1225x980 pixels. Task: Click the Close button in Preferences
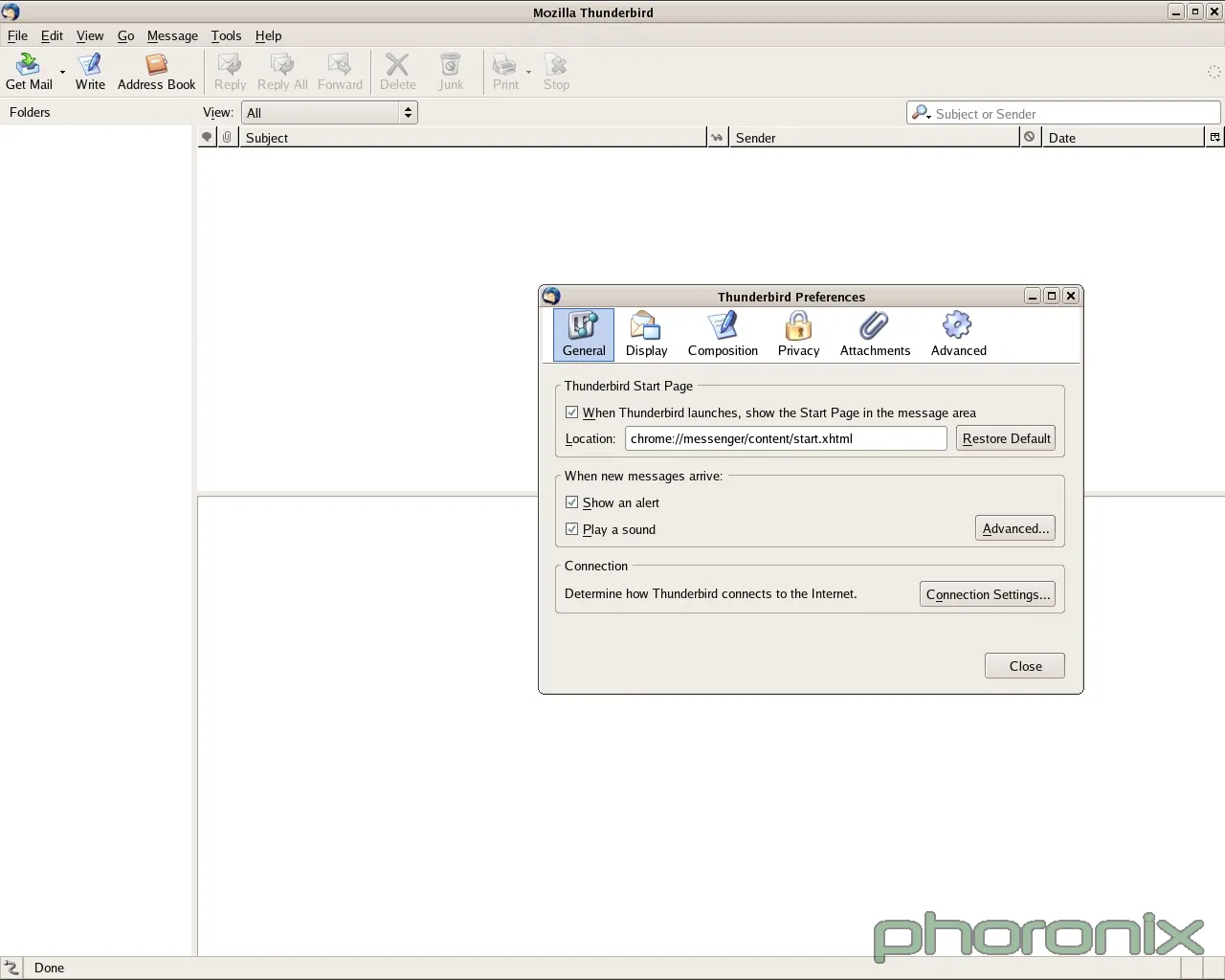pos(1025,666)
